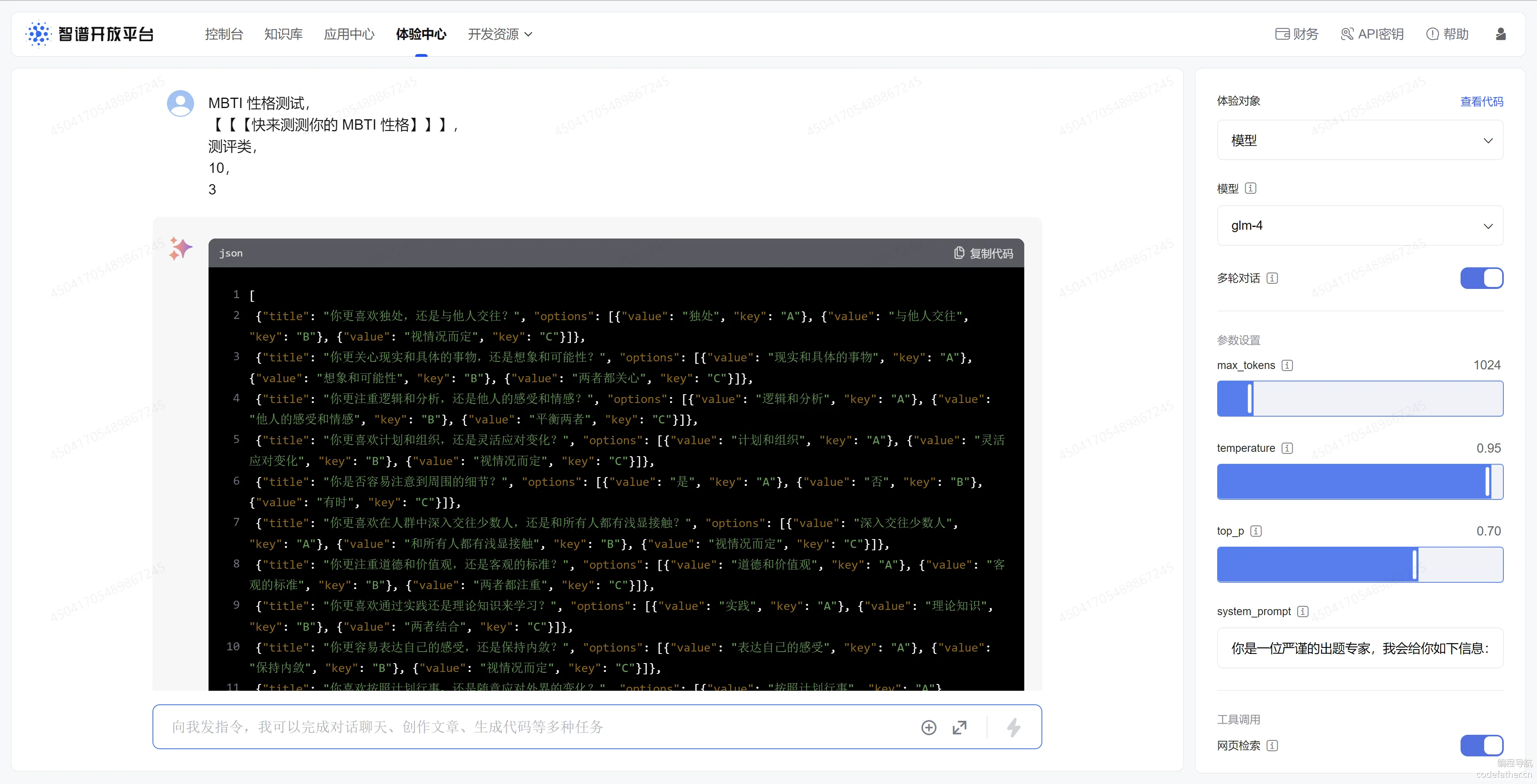Click the 工具调用 section label
This screenshot has height=784, width=1537.
click(x=1239, y=720)
